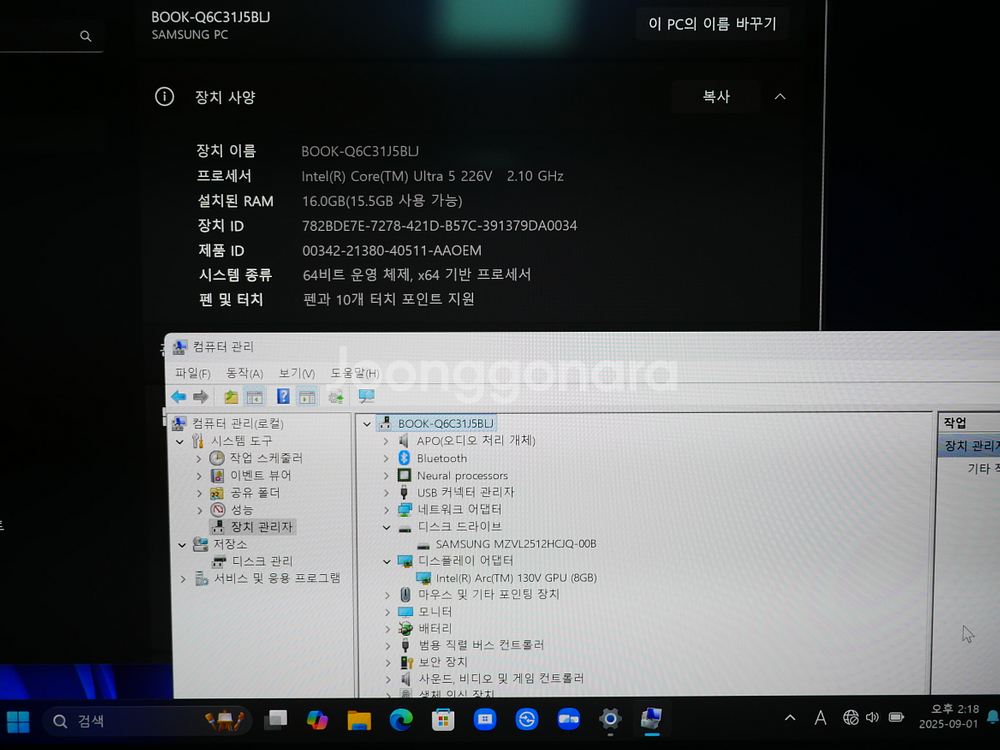Click the taskbar 검색 search box
1000x750 pixels.
point(147,721)
